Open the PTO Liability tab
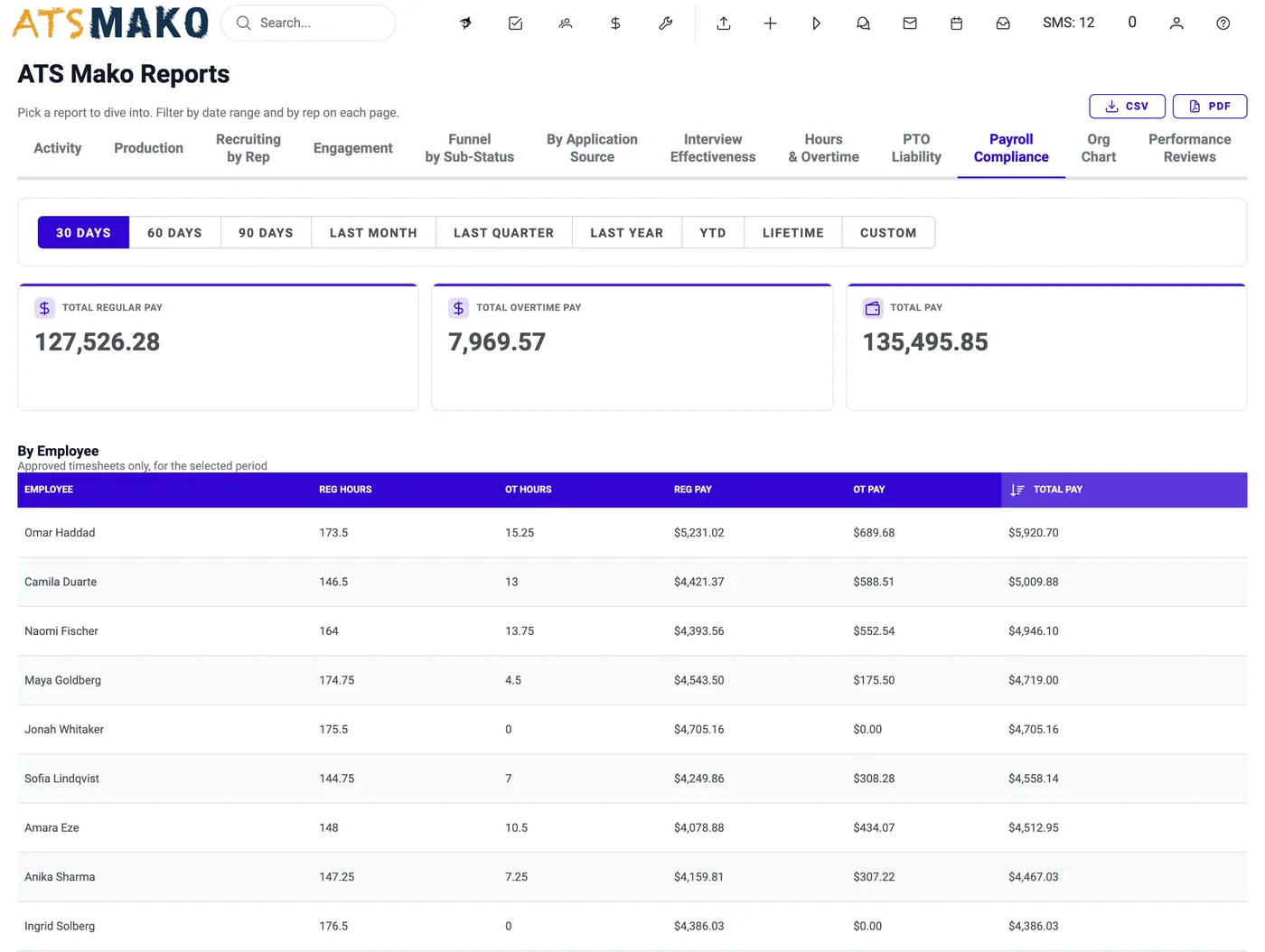The width and height of the screenshot is (1265, 952). click(x=916, y=148)
